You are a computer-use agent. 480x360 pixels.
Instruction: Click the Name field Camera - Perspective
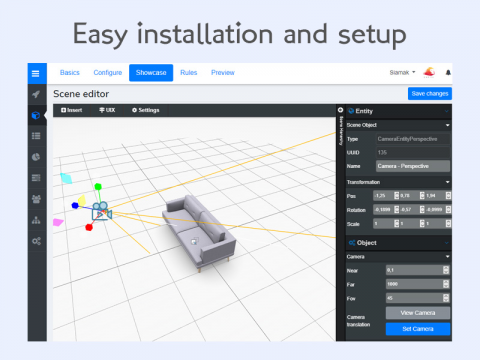point(413,166)
